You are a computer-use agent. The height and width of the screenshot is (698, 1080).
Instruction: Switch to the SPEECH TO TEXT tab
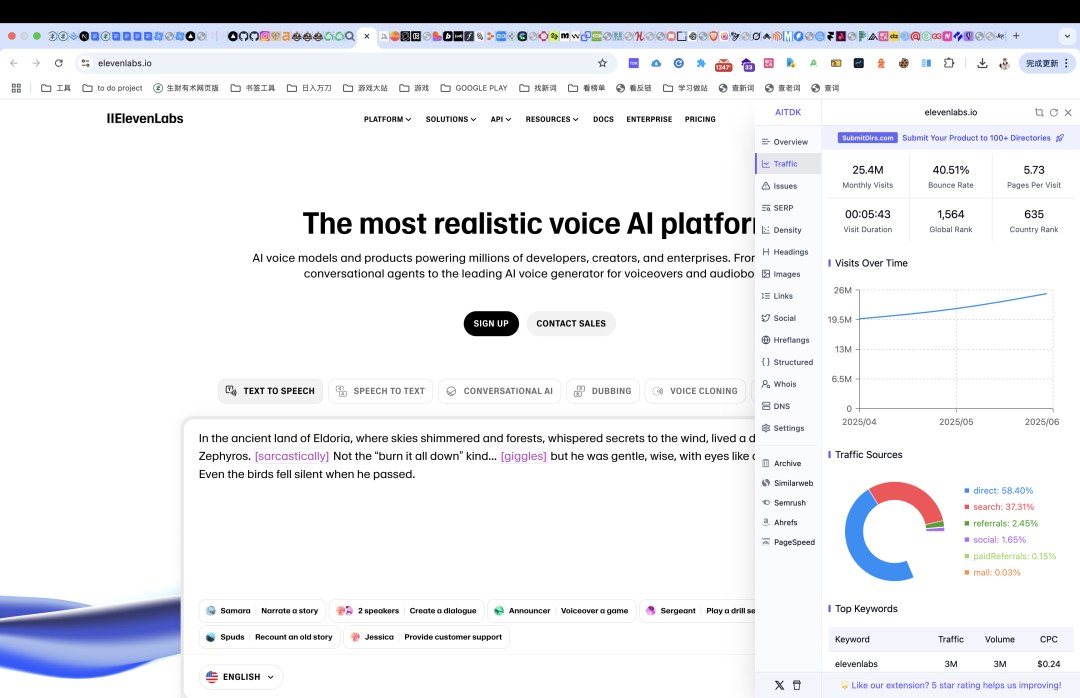(380, 391)
